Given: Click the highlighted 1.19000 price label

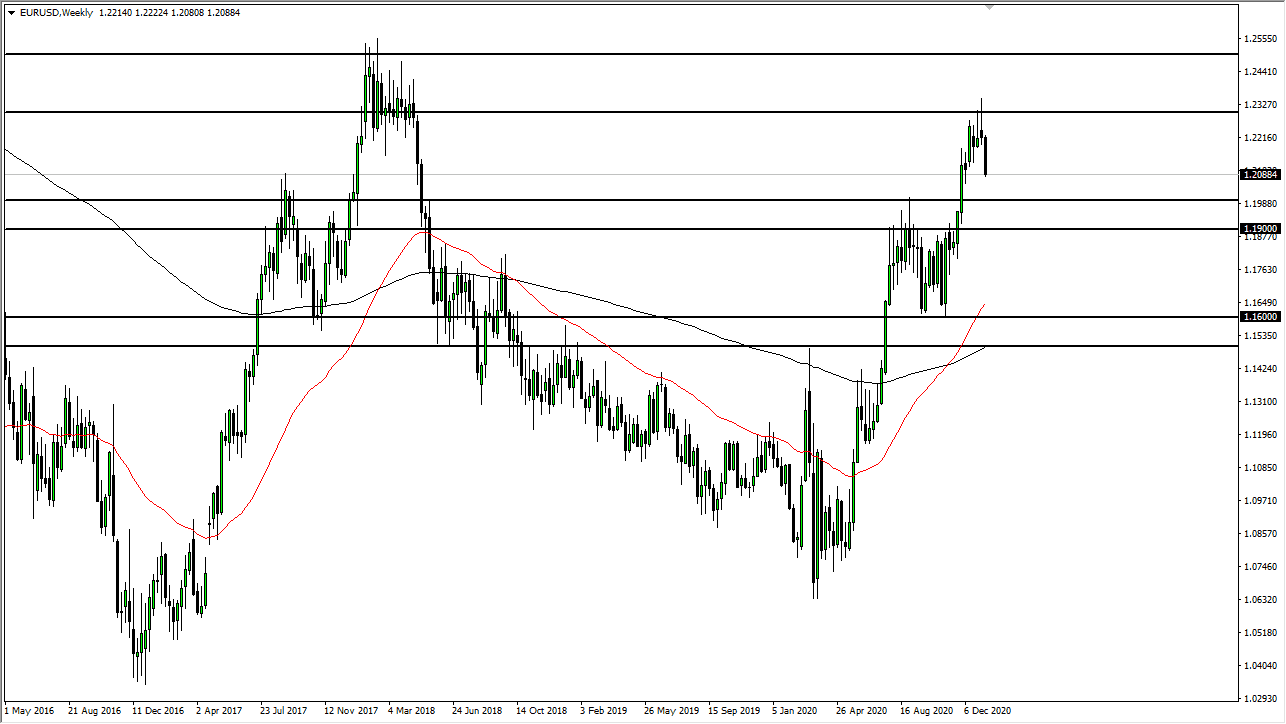Looking at the screenshot, I should coord(1261,228).
